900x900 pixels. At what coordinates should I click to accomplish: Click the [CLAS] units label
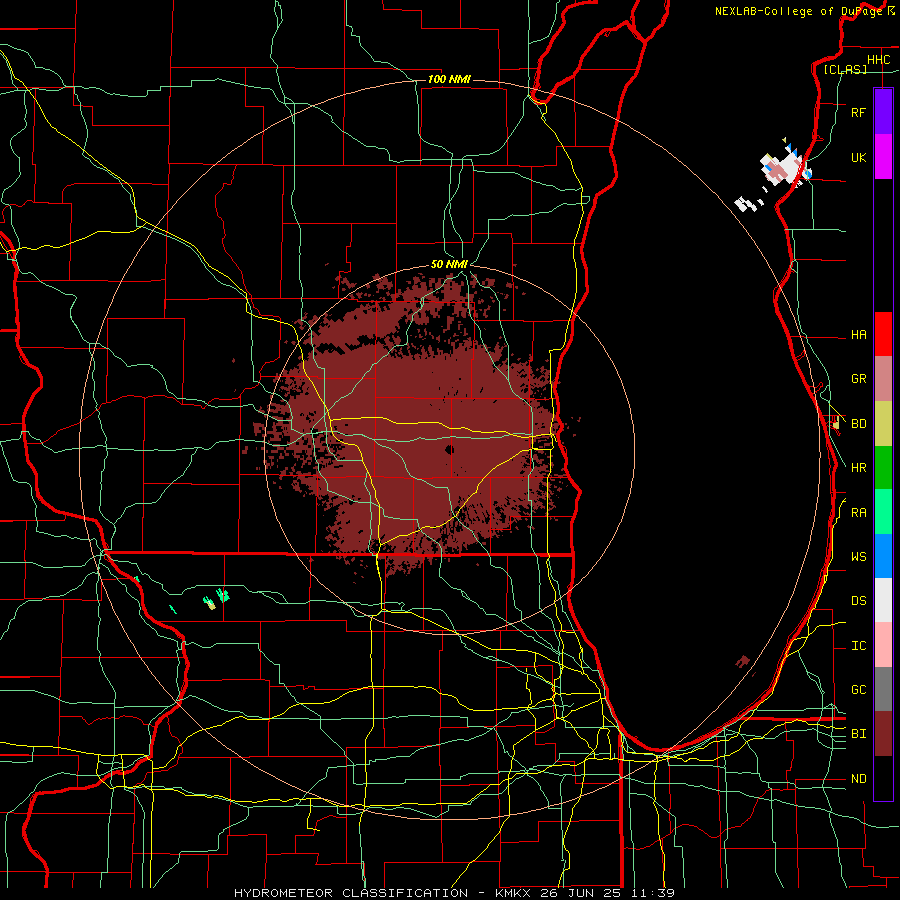tap(845, 69)
